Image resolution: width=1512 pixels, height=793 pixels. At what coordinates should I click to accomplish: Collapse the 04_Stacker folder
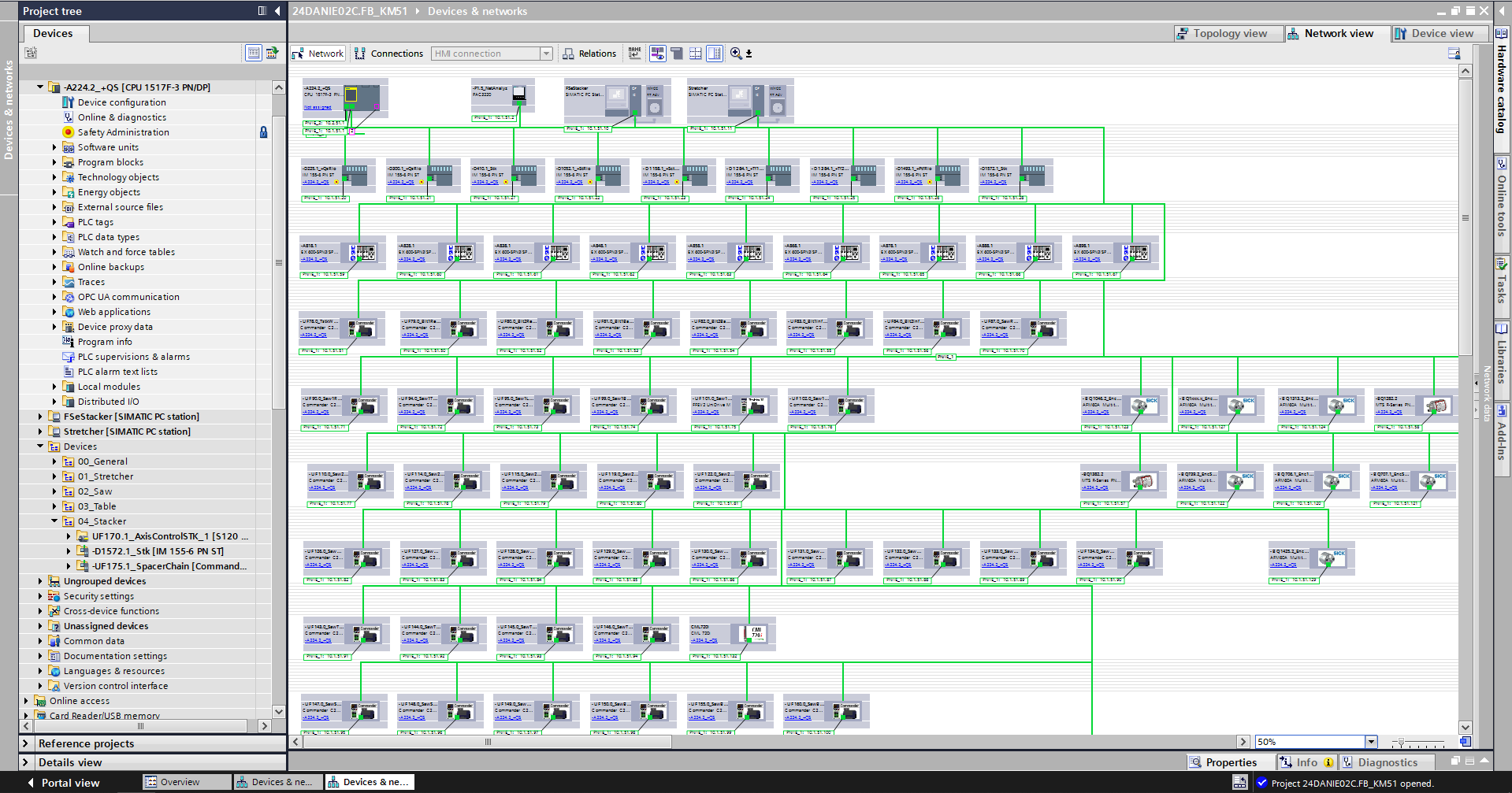[54, 521]
